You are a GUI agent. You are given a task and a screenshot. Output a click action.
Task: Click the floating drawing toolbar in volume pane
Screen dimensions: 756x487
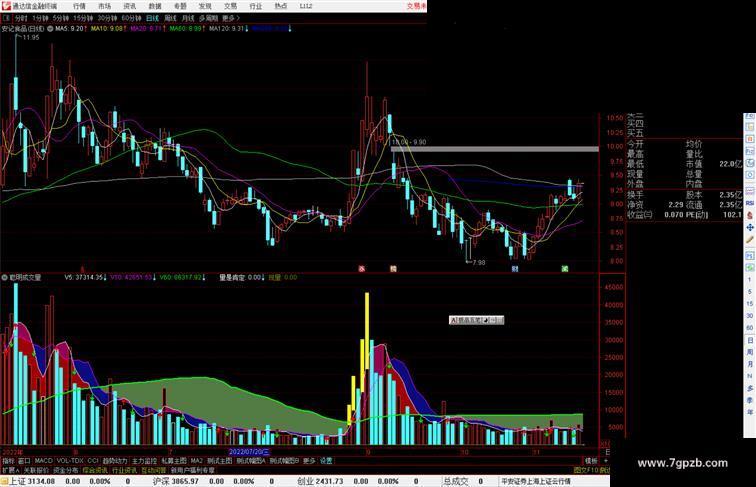pyautogui.click(x=476, y=320)
